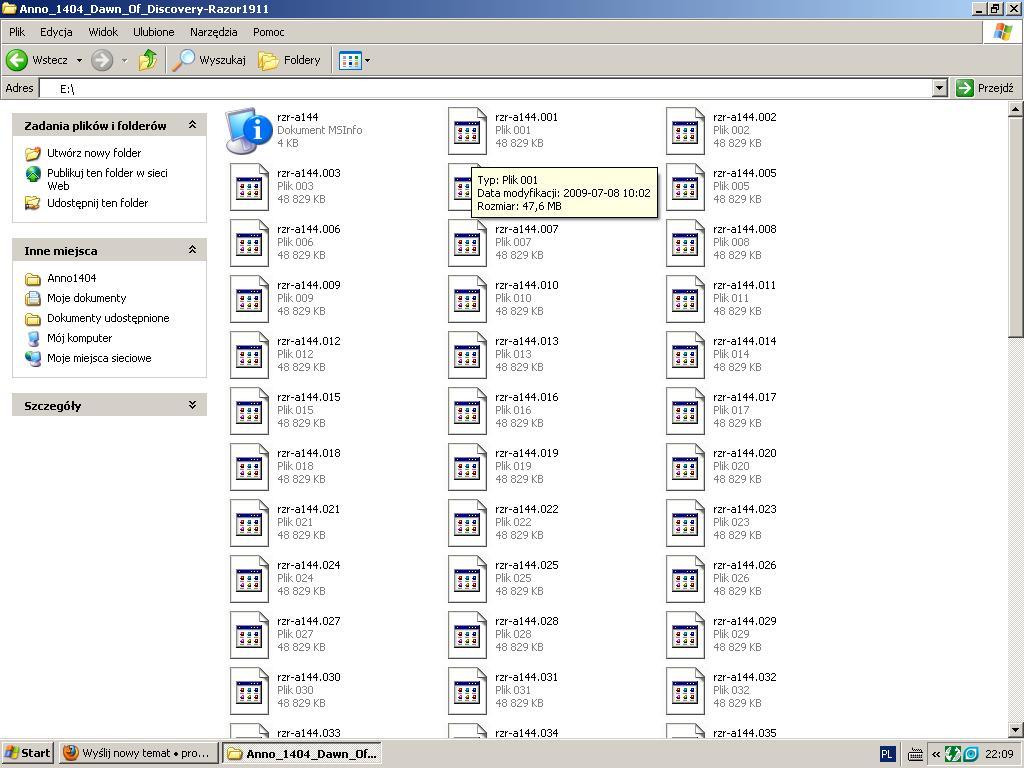Image resolution: width=1024 pixels, height=768 pixels.
Task: Open the Widok menu
Action: pyautogui.click(x=103, y=32)
